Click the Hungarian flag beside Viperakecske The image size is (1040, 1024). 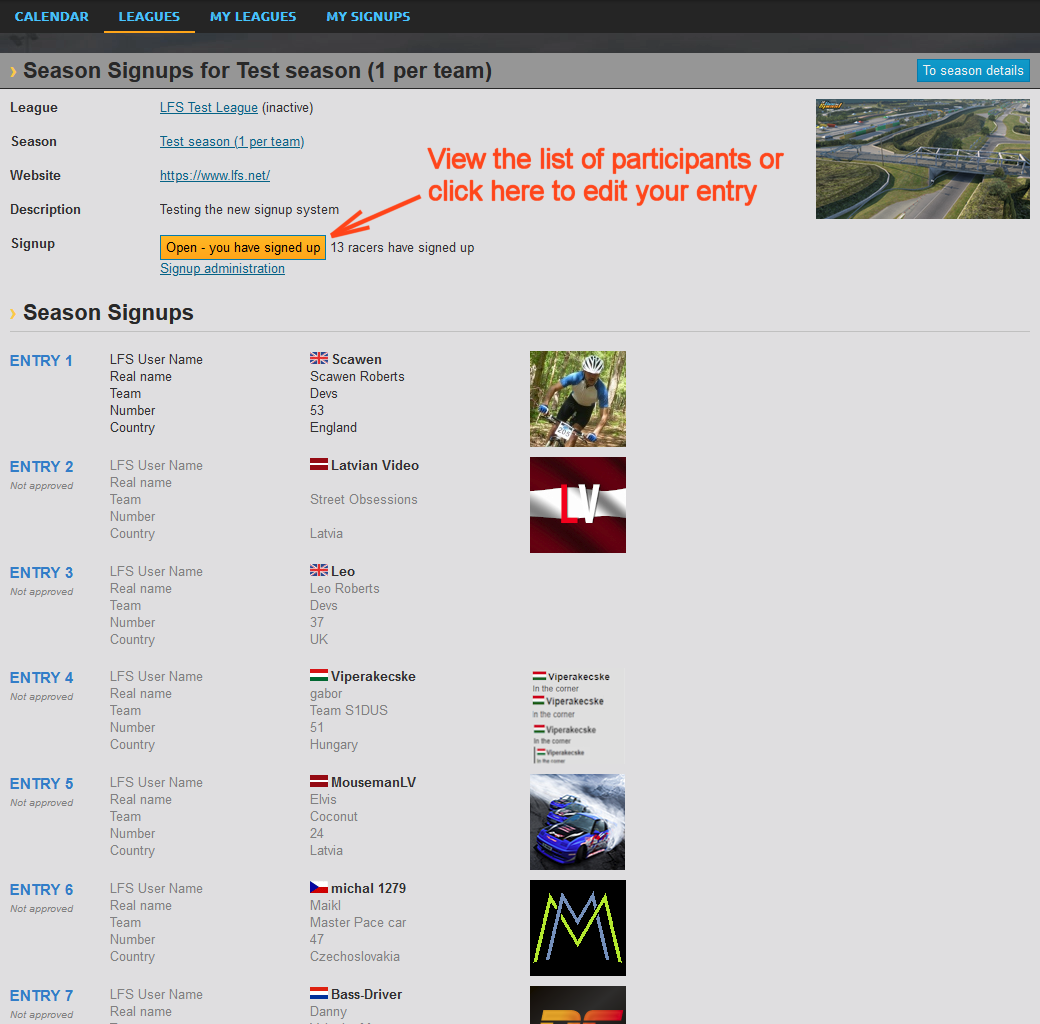coord(319,675)
